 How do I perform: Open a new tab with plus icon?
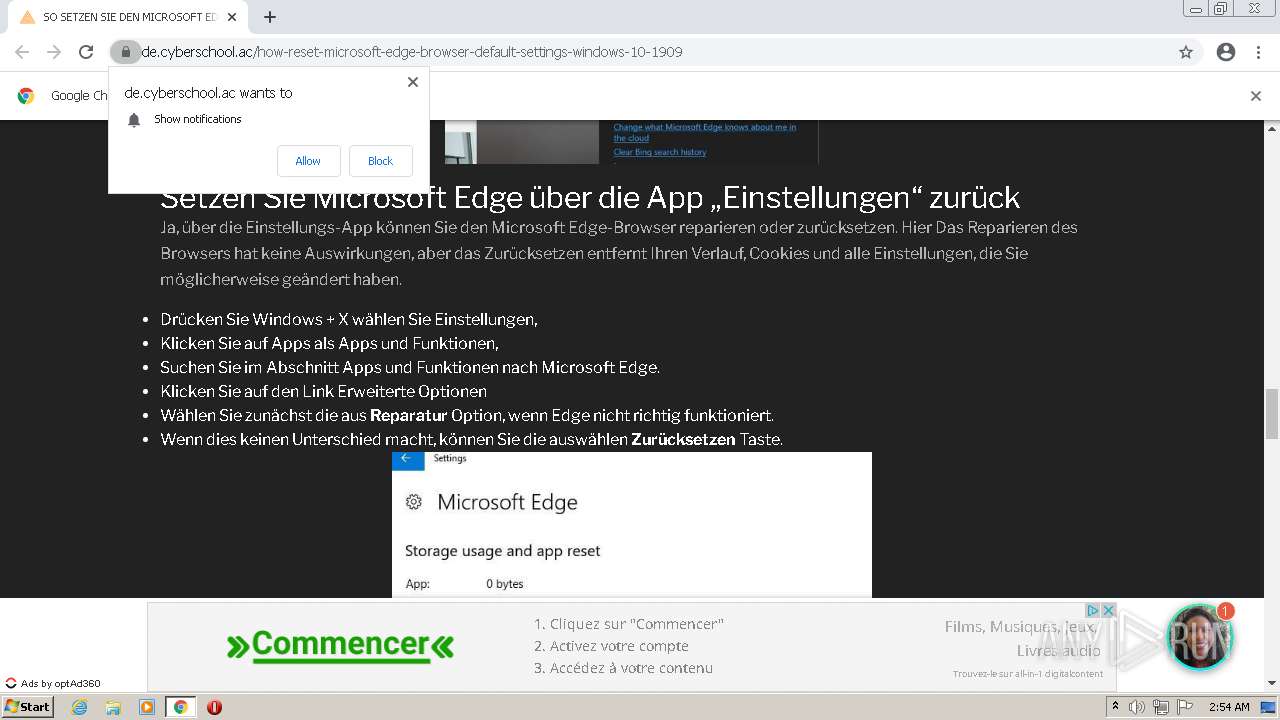(x=270, y=17)
